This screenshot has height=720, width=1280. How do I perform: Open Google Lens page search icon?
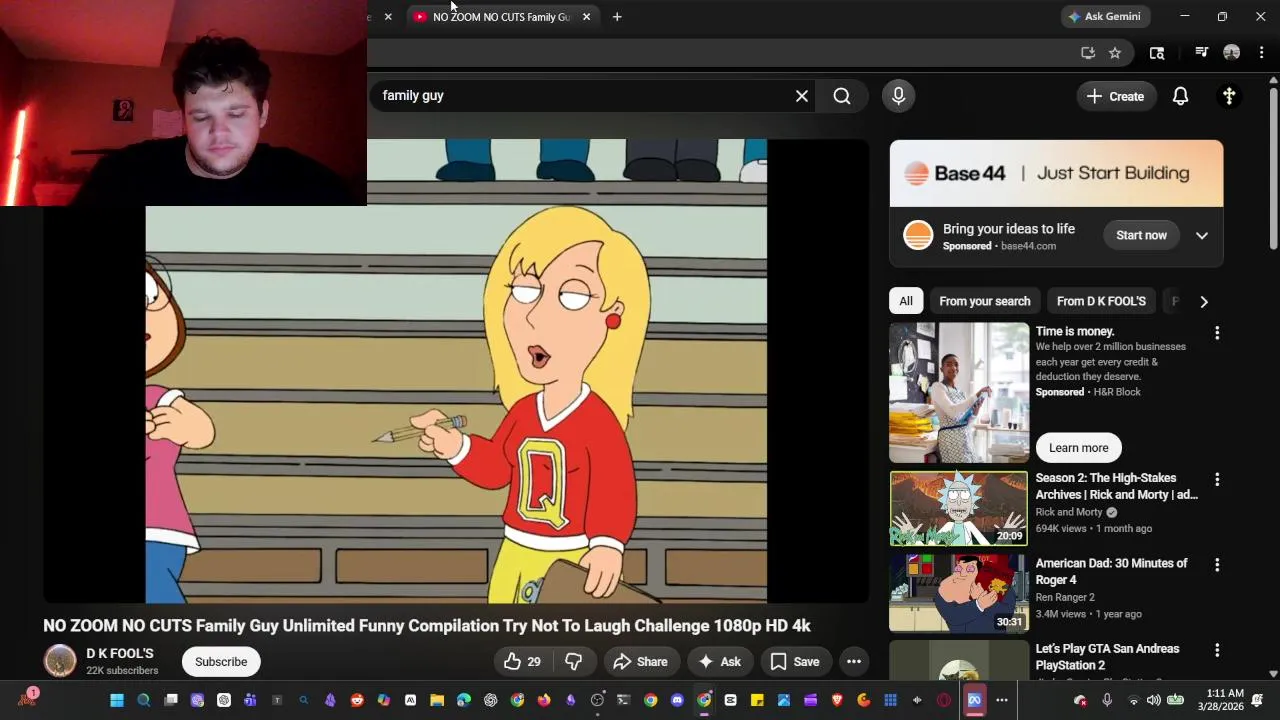click(1157, 53)
